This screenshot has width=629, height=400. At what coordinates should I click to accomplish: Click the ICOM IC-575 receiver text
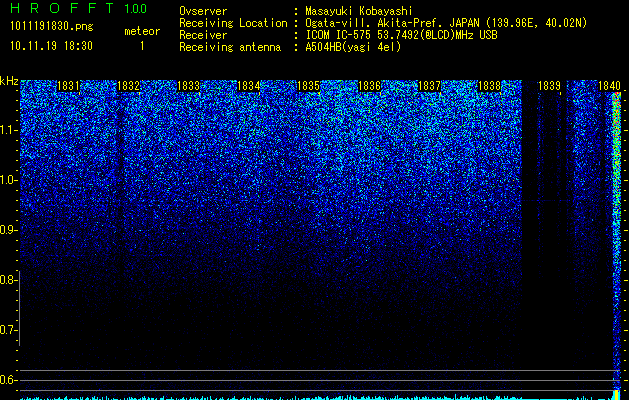tap(401, 35)
